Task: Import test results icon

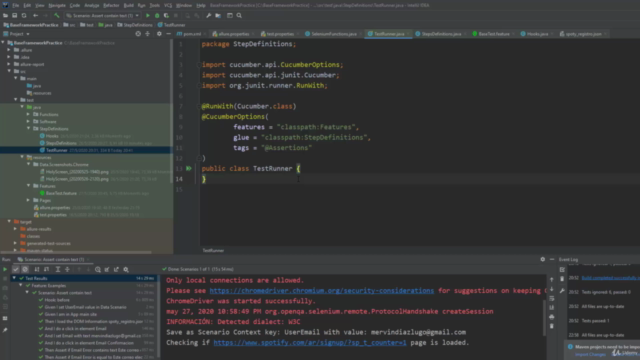Action: coord(107,269)
